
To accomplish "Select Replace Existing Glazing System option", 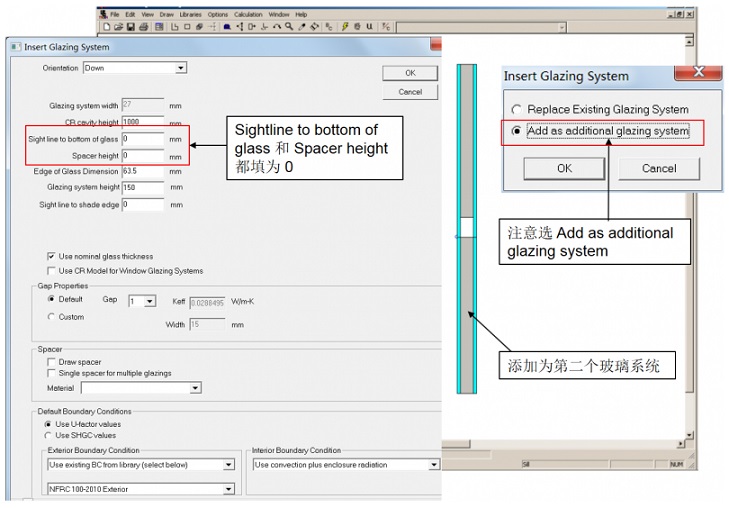I will [x=516, y=110].
